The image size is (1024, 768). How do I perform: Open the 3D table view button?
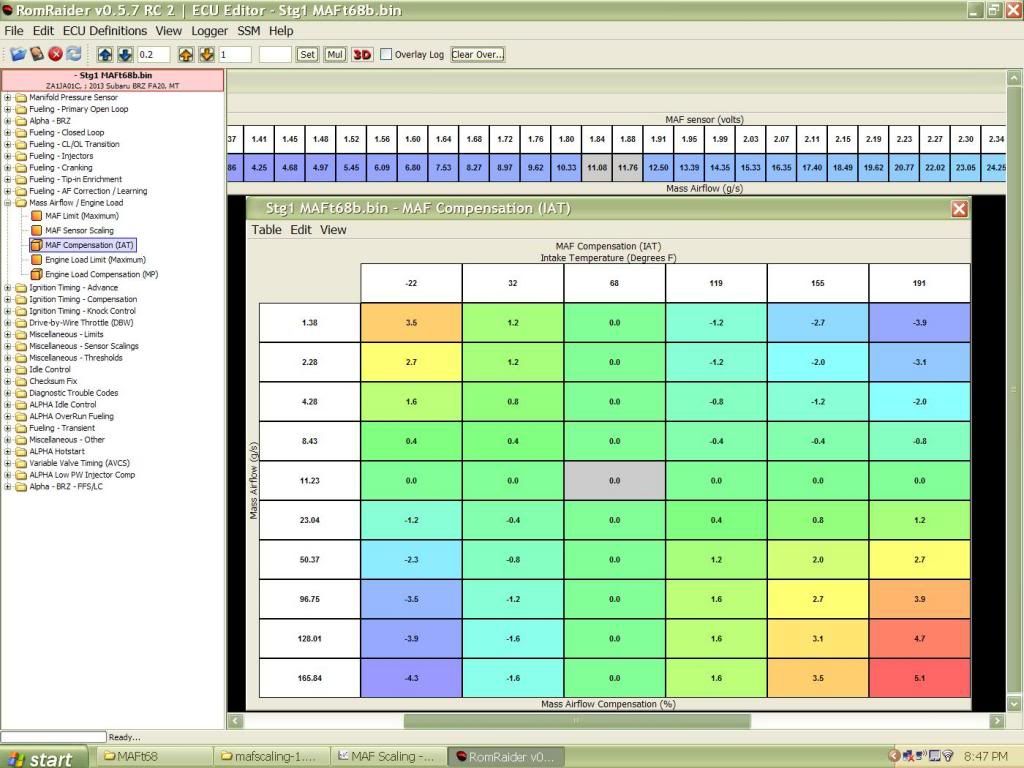(362, 54)
